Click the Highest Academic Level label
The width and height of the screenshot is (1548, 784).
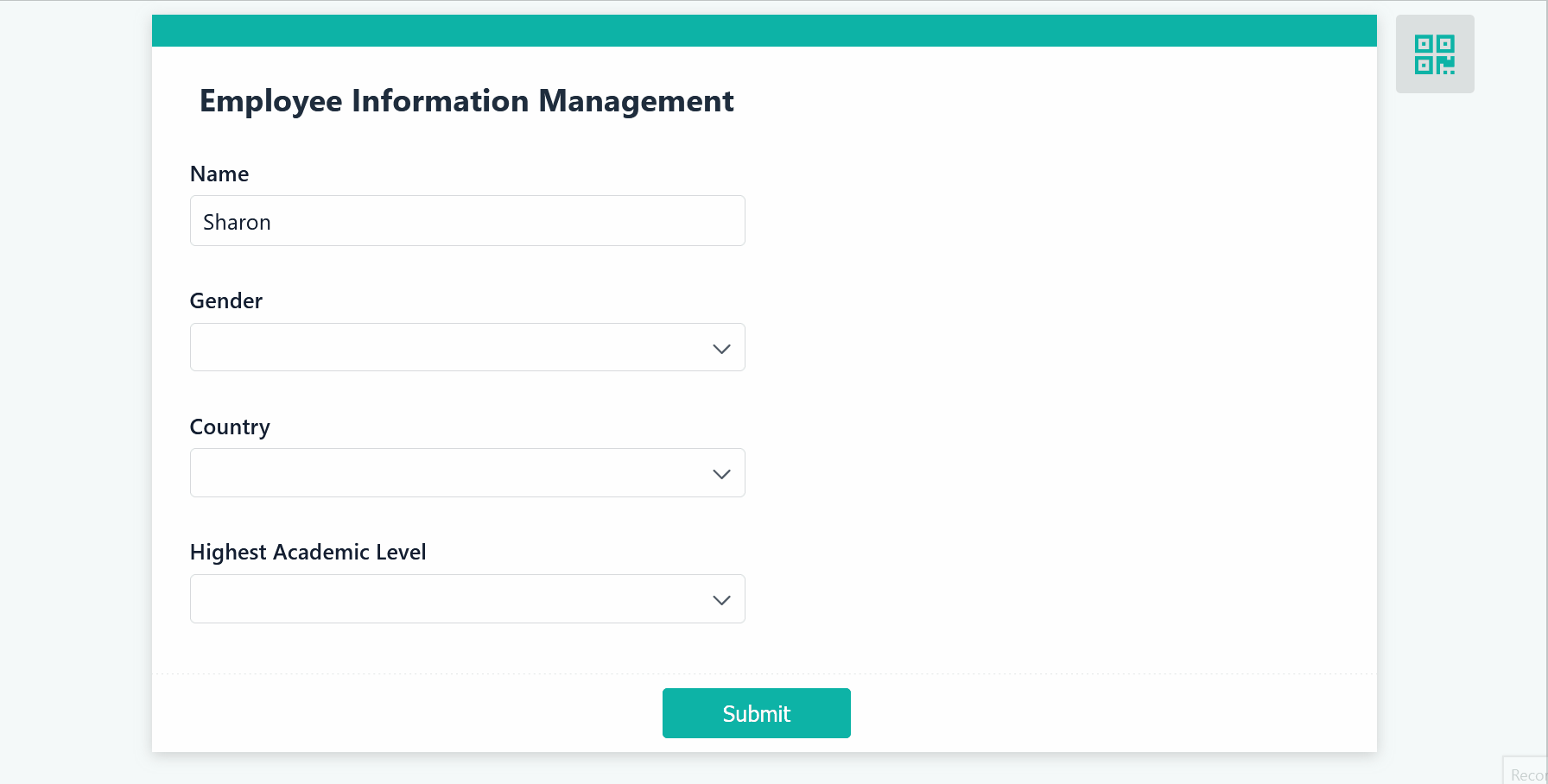point(308,553)
